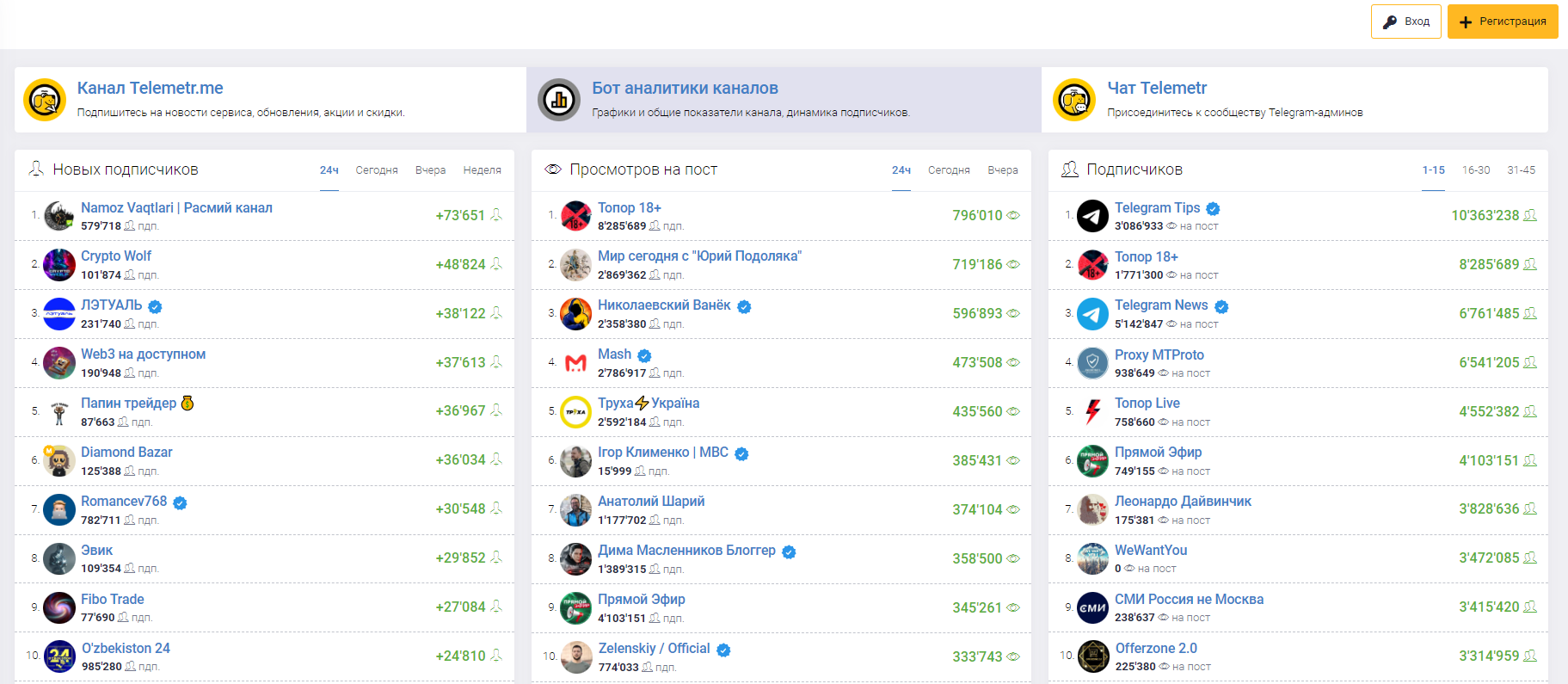Select Сегодня tab in Просмотров на пост

coord(949,170)
